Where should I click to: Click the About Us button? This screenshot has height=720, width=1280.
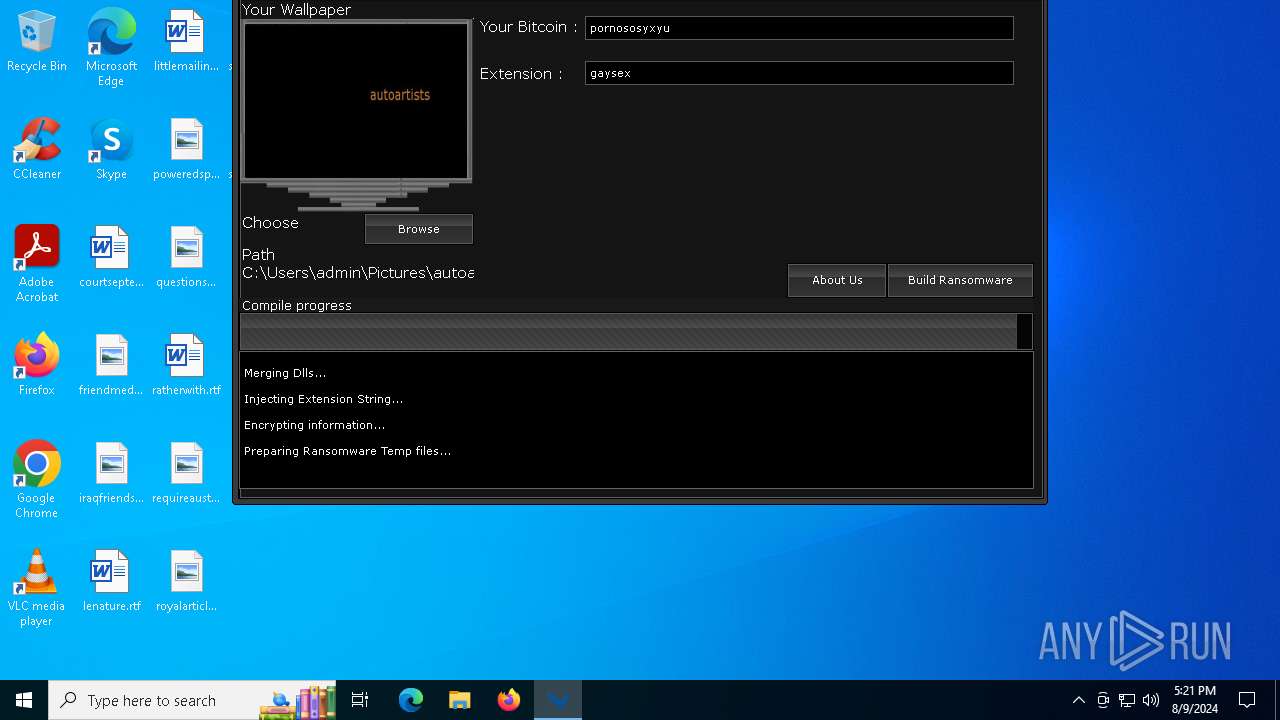coord(837,280)
